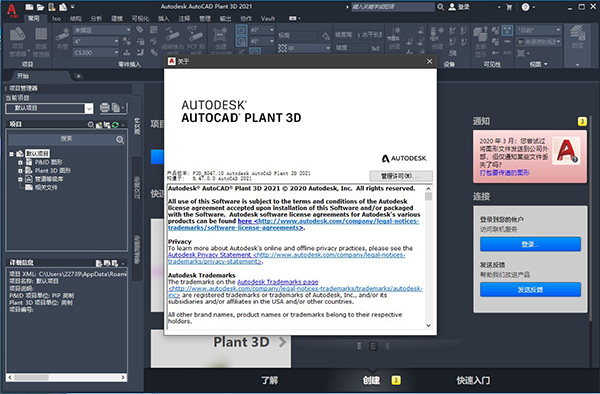Click the search magnifier icon in the title bar
This screenshot has height=394, width=600.
(x=440, y=7)
